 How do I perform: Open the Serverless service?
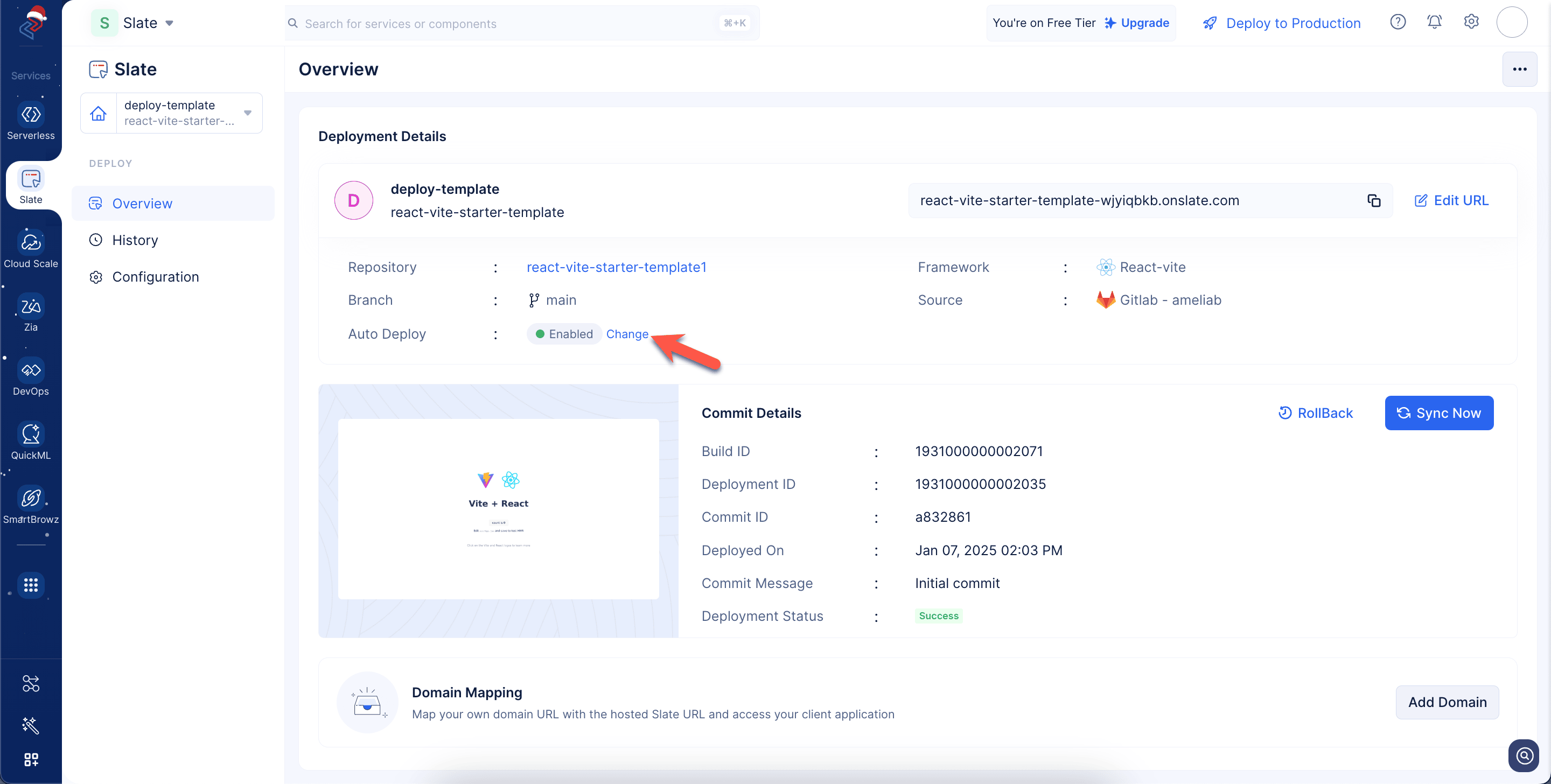coord(31,122)
